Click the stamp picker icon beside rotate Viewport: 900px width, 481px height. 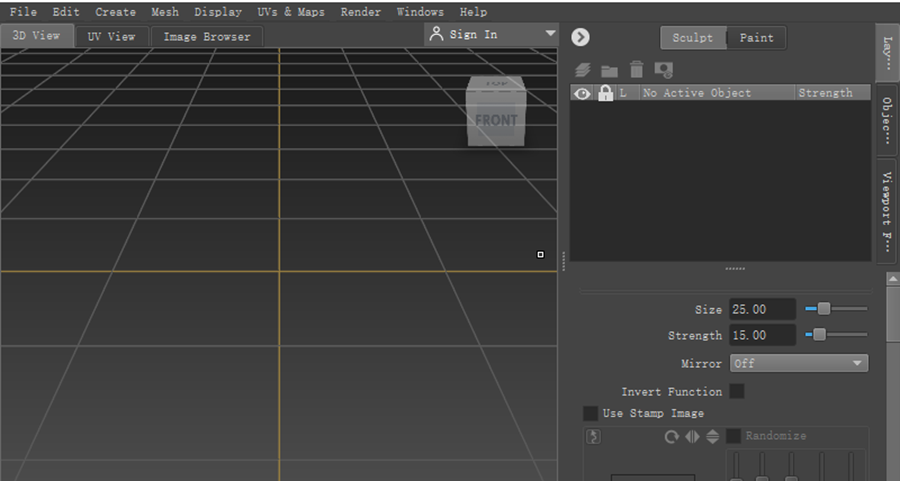pos(593,437)
